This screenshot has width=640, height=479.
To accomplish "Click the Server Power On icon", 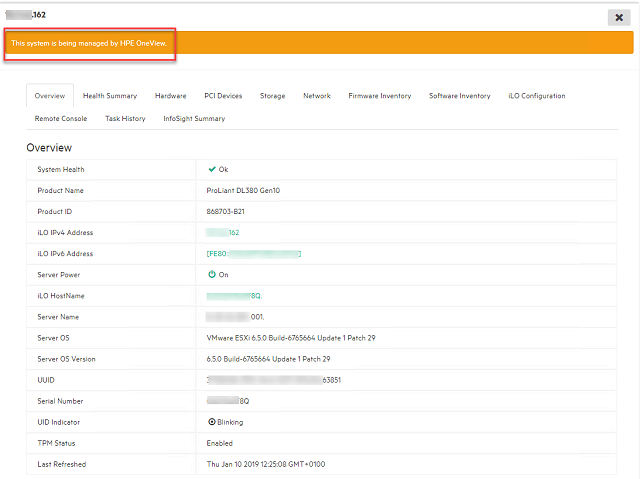I will coord(212,274).
